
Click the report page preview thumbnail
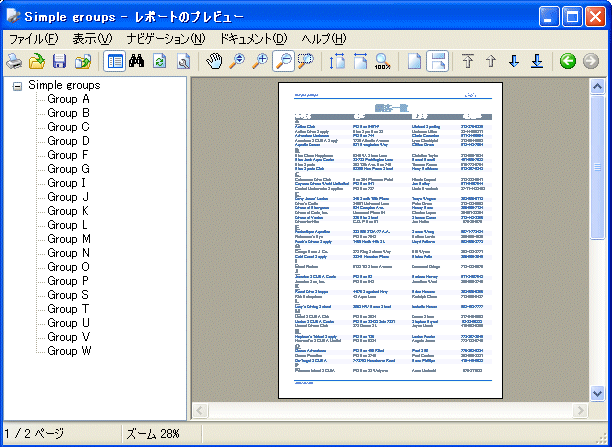point(390,240)
